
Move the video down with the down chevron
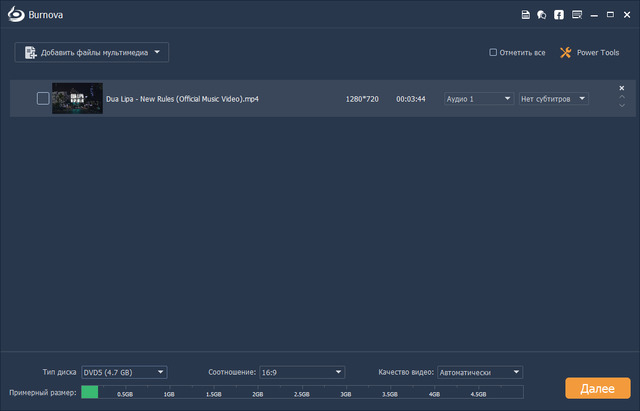pyautogui.click(x=622, y=105)
